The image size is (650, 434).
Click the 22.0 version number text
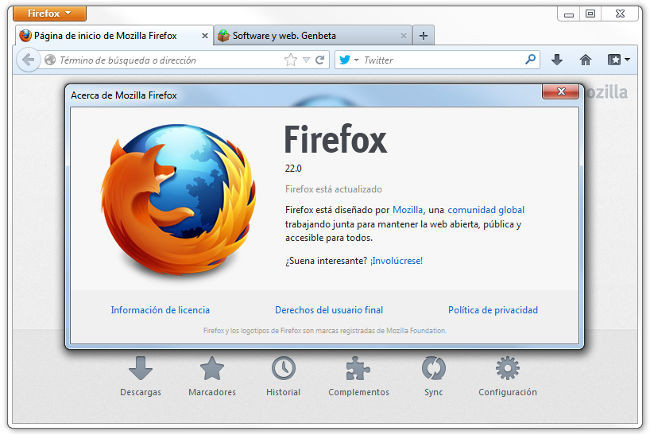point(293,169)
